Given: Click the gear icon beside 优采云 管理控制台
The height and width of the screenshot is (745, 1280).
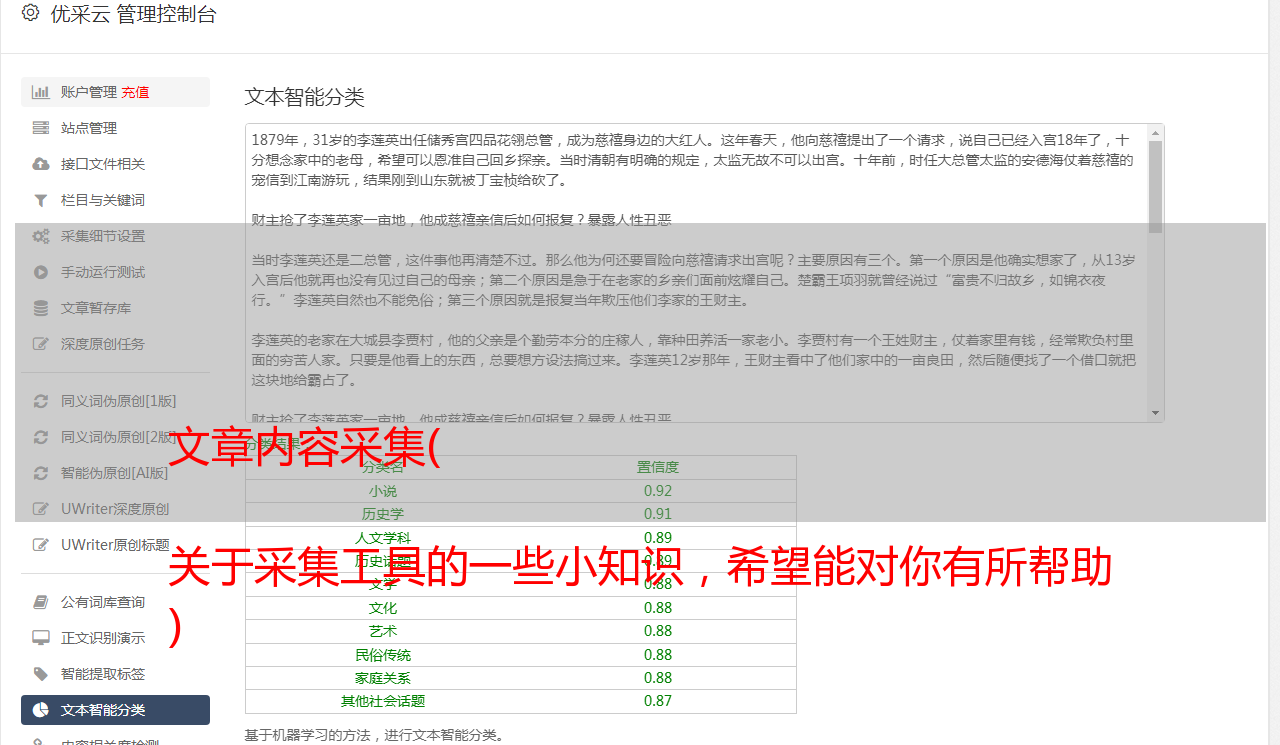Looking at the screenshot, I should [30, 13].
